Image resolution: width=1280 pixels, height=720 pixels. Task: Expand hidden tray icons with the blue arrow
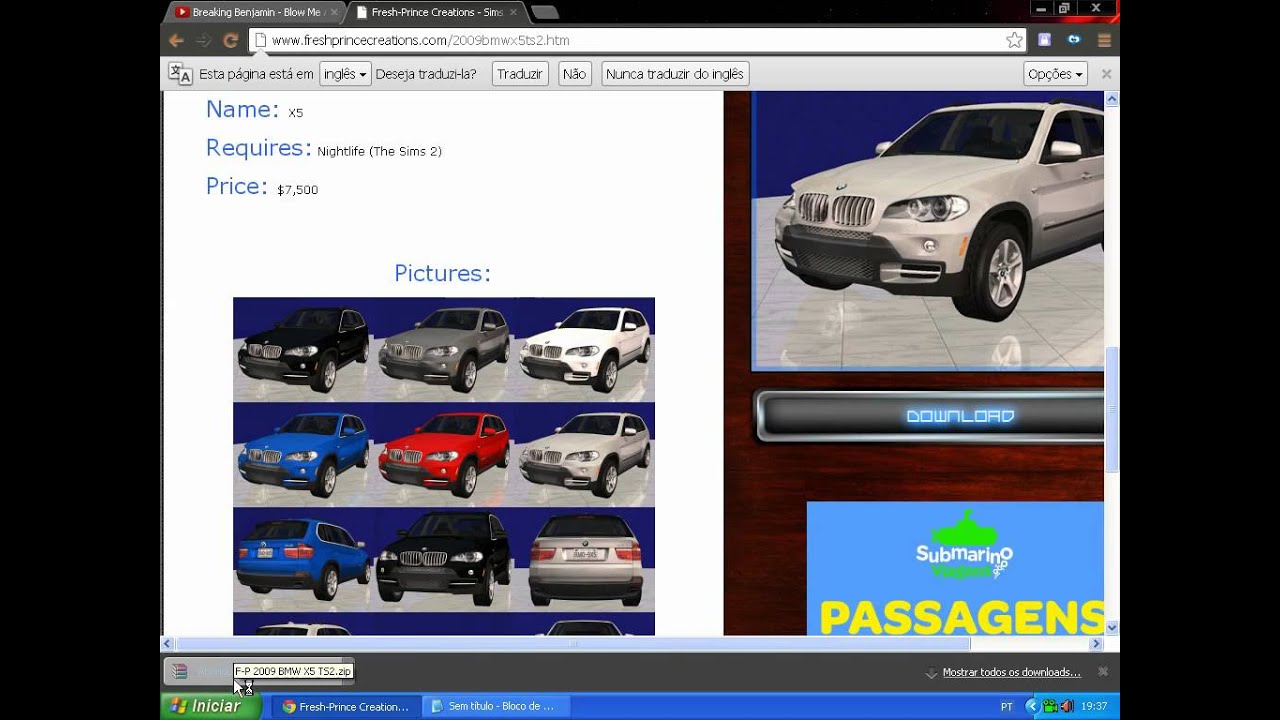pos(1032,706)
